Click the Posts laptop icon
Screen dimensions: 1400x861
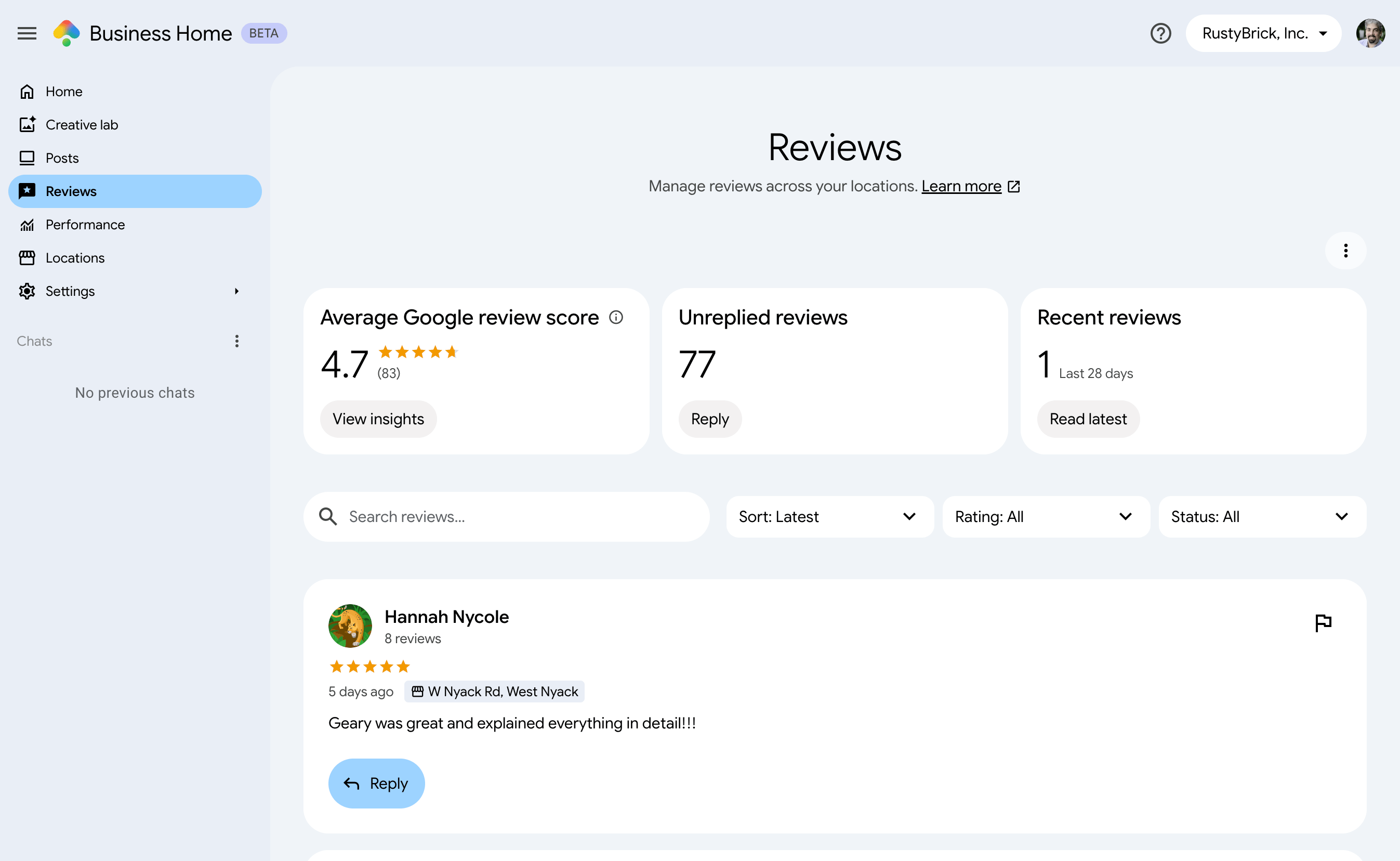point(27,158)
